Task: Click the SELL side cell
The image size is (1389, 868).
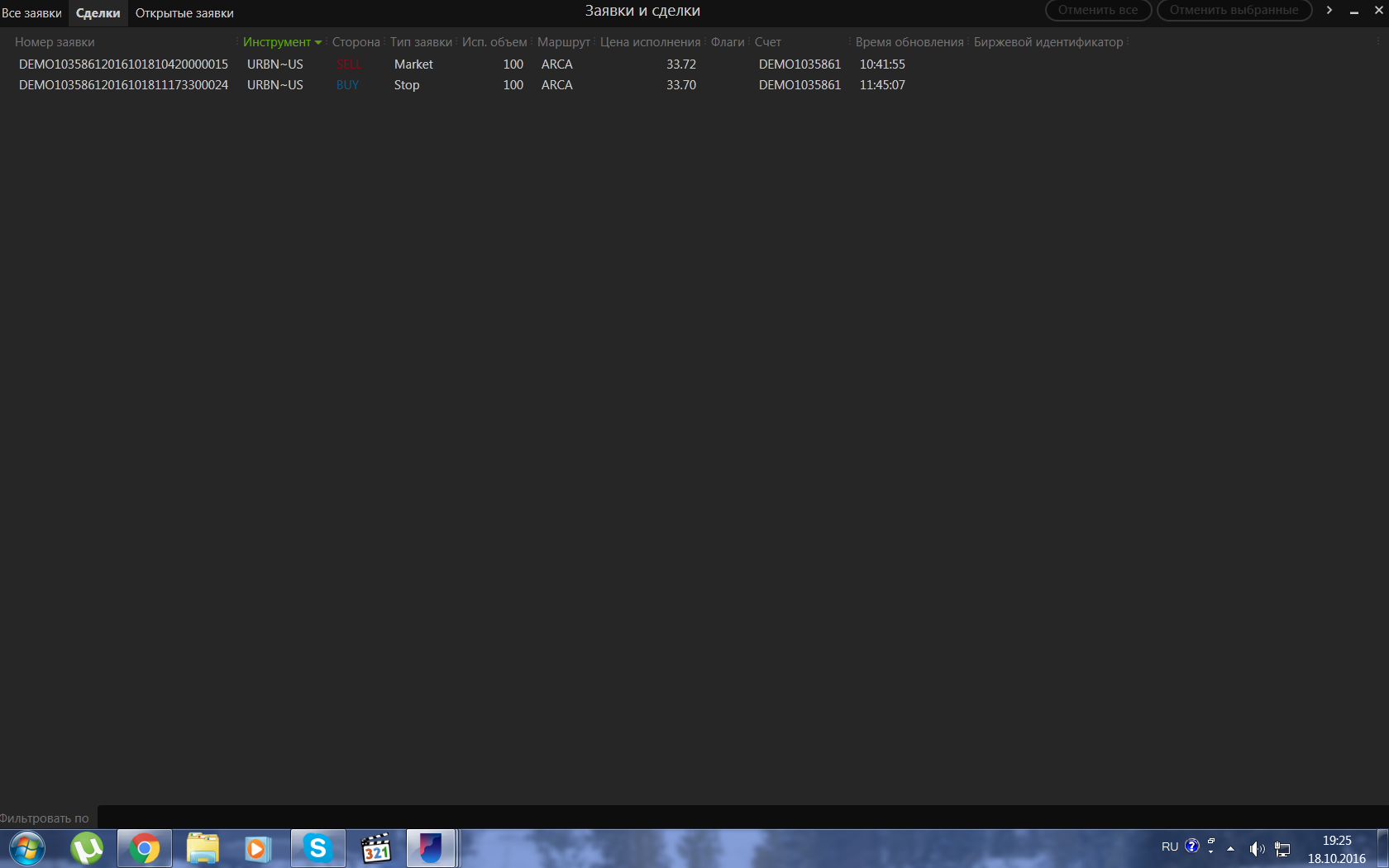Action: point(348,64)
